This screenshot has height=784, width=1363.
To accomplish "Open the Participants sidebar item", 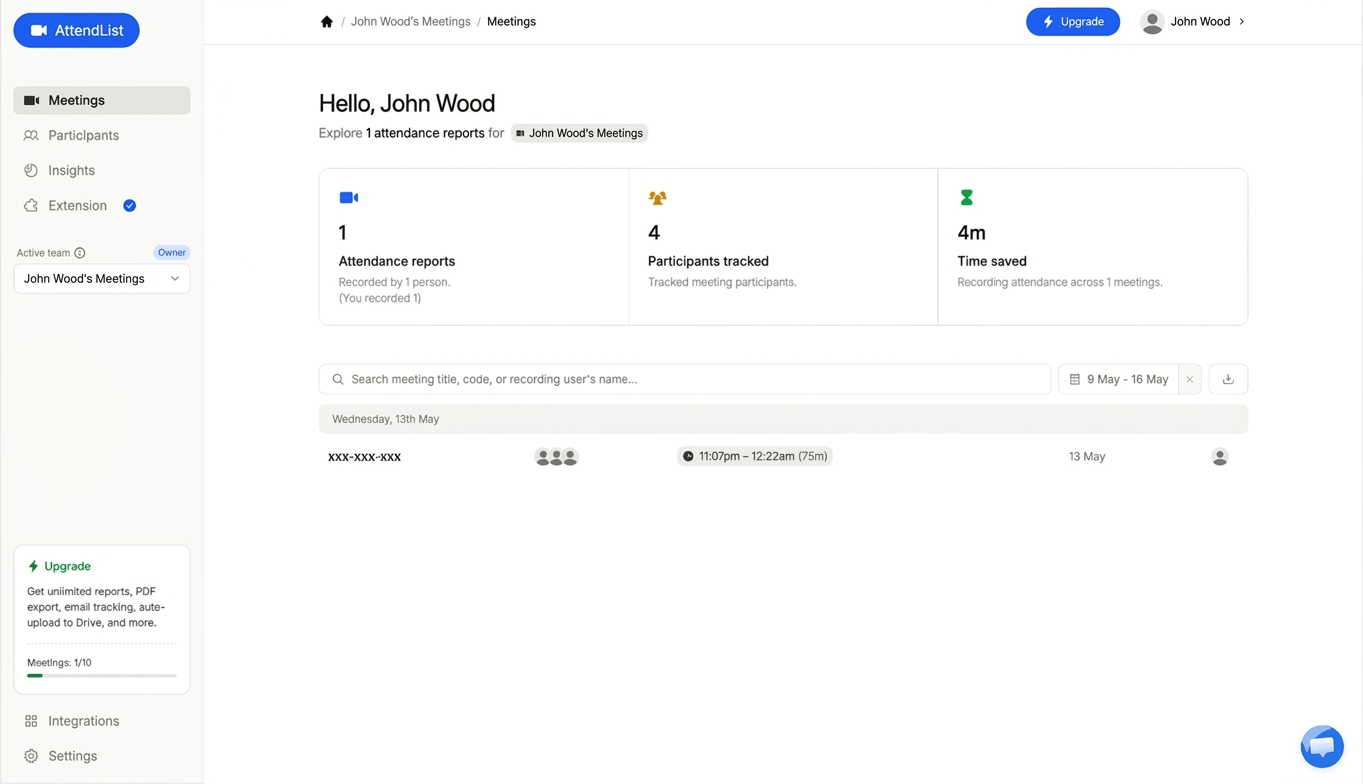I will (x=102, y=135).
